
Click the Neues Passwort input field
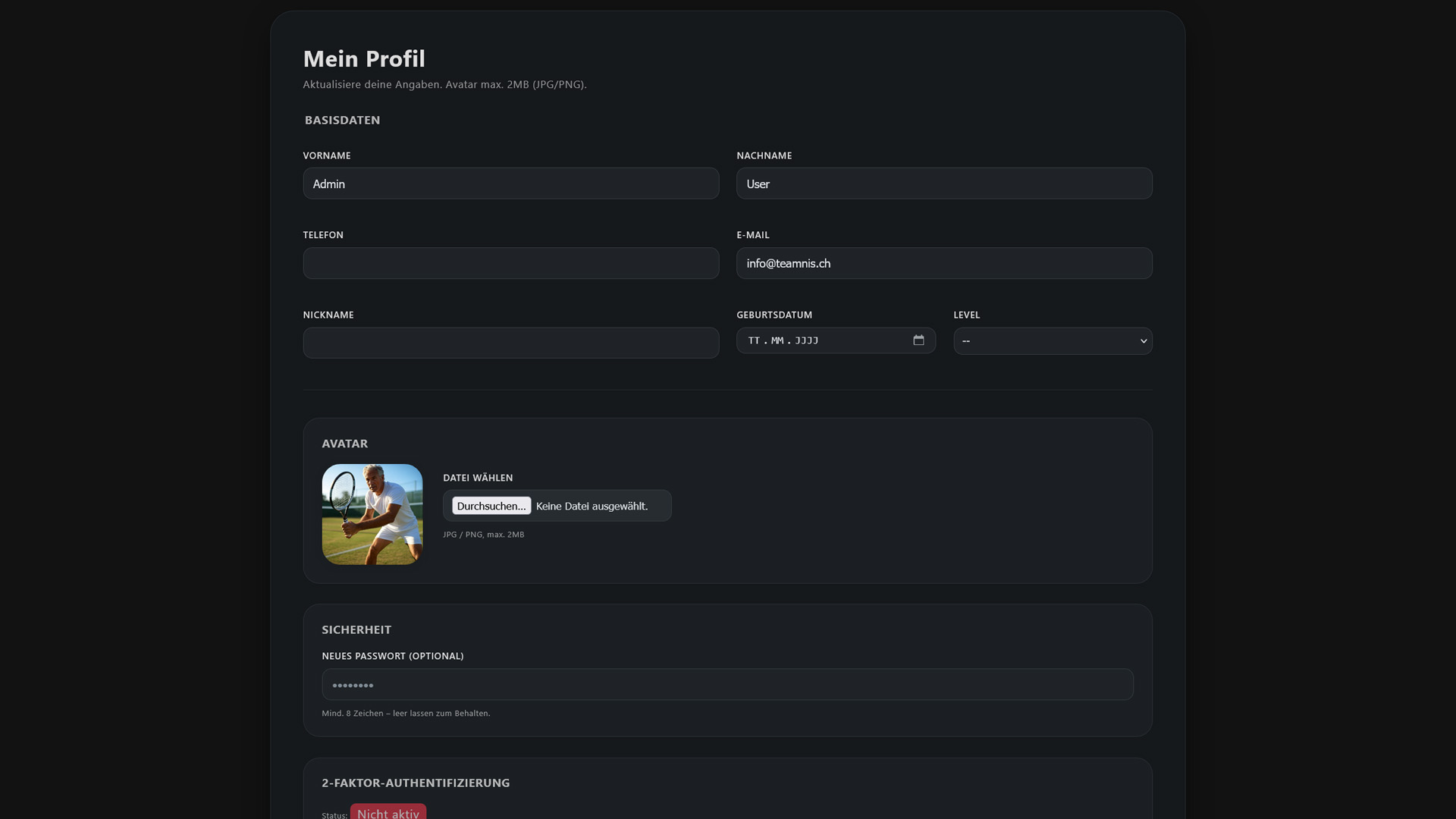click(726, 685)
